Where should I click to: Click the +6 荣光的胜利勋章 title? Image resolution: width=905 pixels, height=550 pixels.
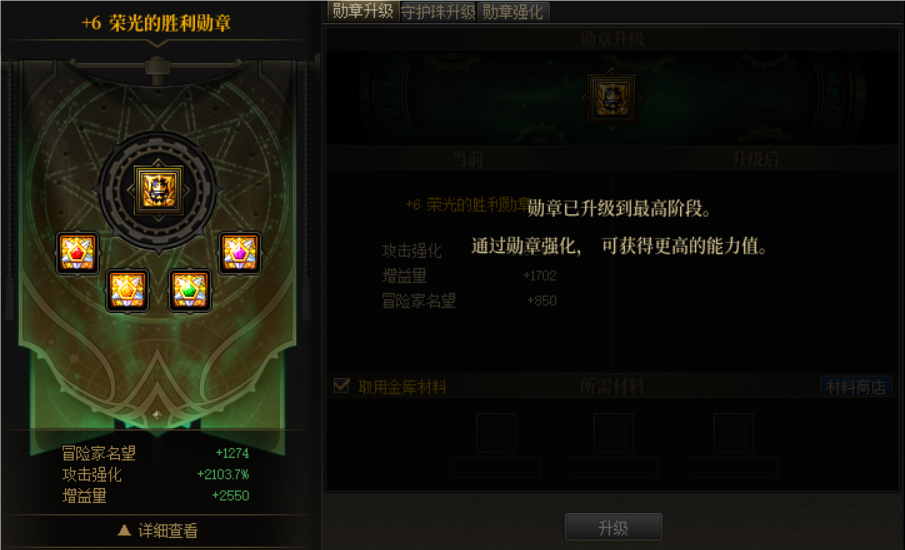pyautogui.click(x=156, y=23)
